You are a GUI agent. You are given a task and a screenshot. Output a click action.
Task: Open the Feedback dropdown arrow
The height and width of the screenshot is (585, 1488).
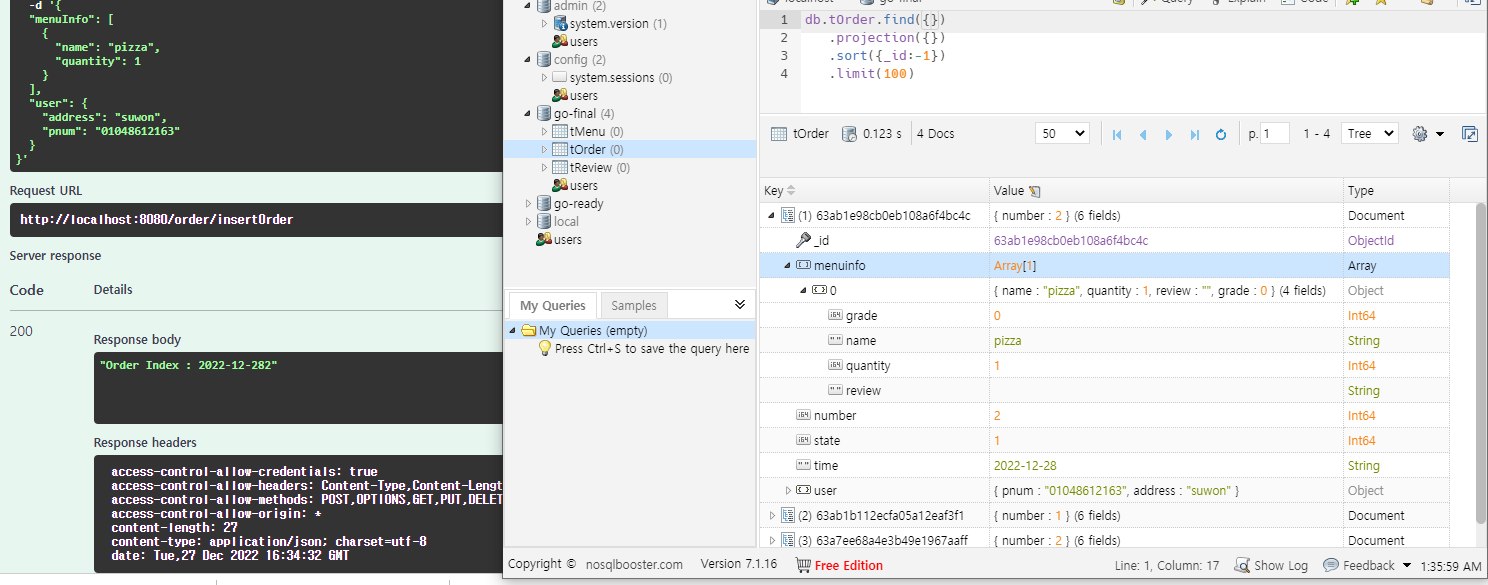pyautogui.click(x=1407, y=566)
